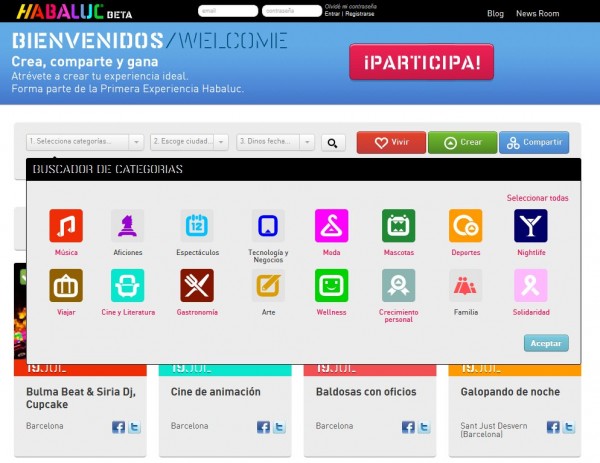Click Seleccionar todas link
The height and width of the screenshot is (463, 600).
(537, 198)
